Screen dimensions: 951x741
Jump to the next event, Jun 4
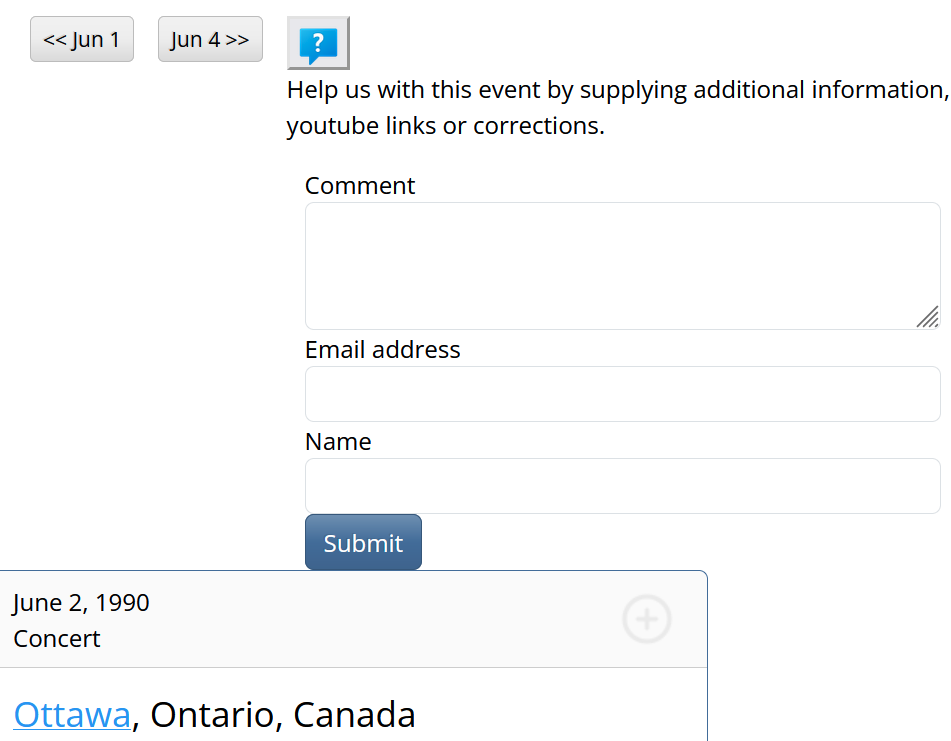pos(210,40)
